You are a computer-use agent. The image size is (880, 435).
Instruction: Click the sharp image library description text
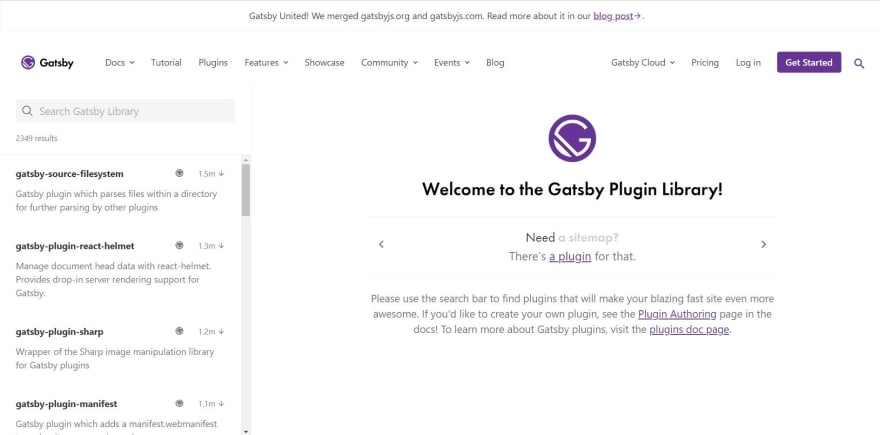pos(115,359)
